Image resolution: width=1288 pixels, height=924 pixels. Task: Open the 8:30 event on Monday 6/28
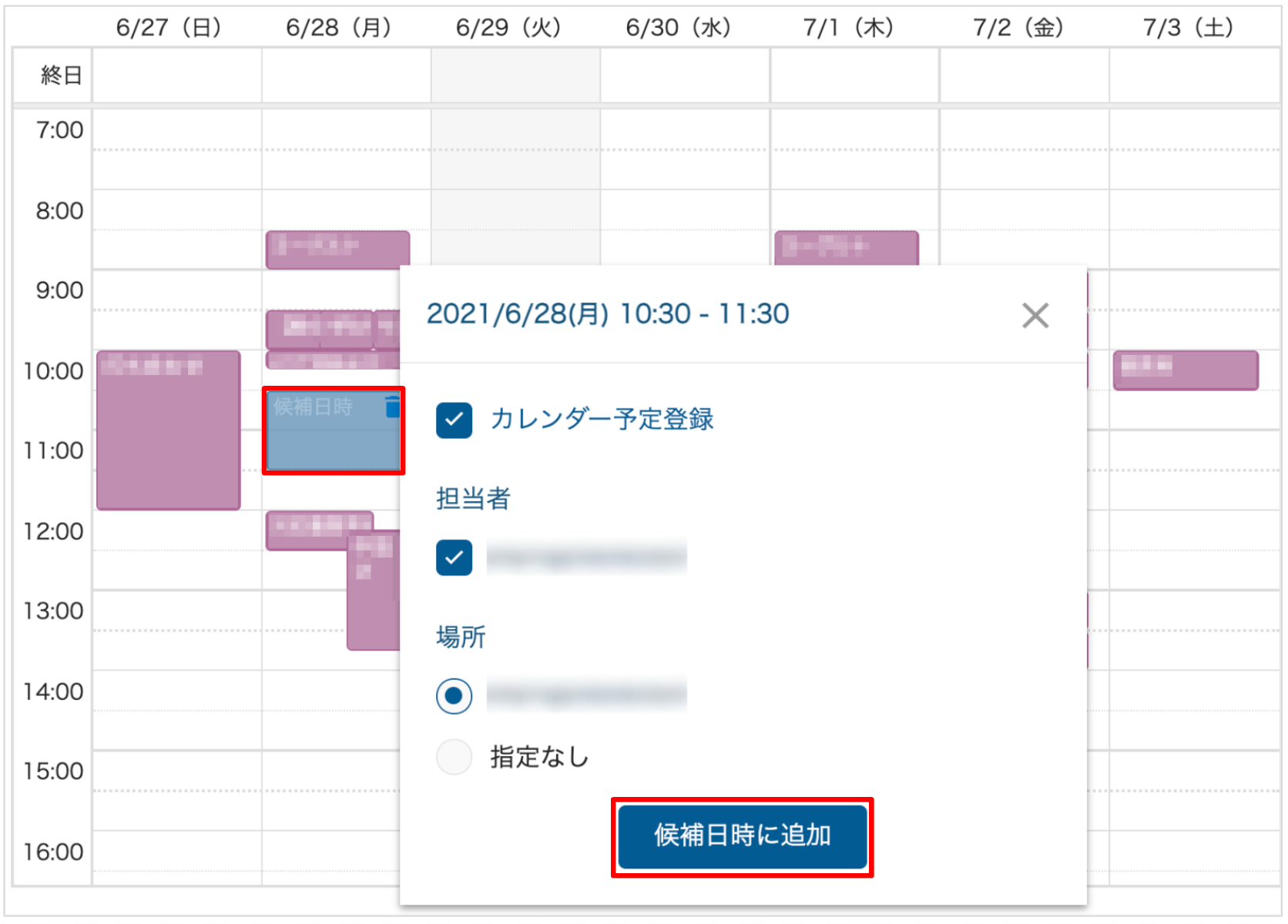point(337,249)
